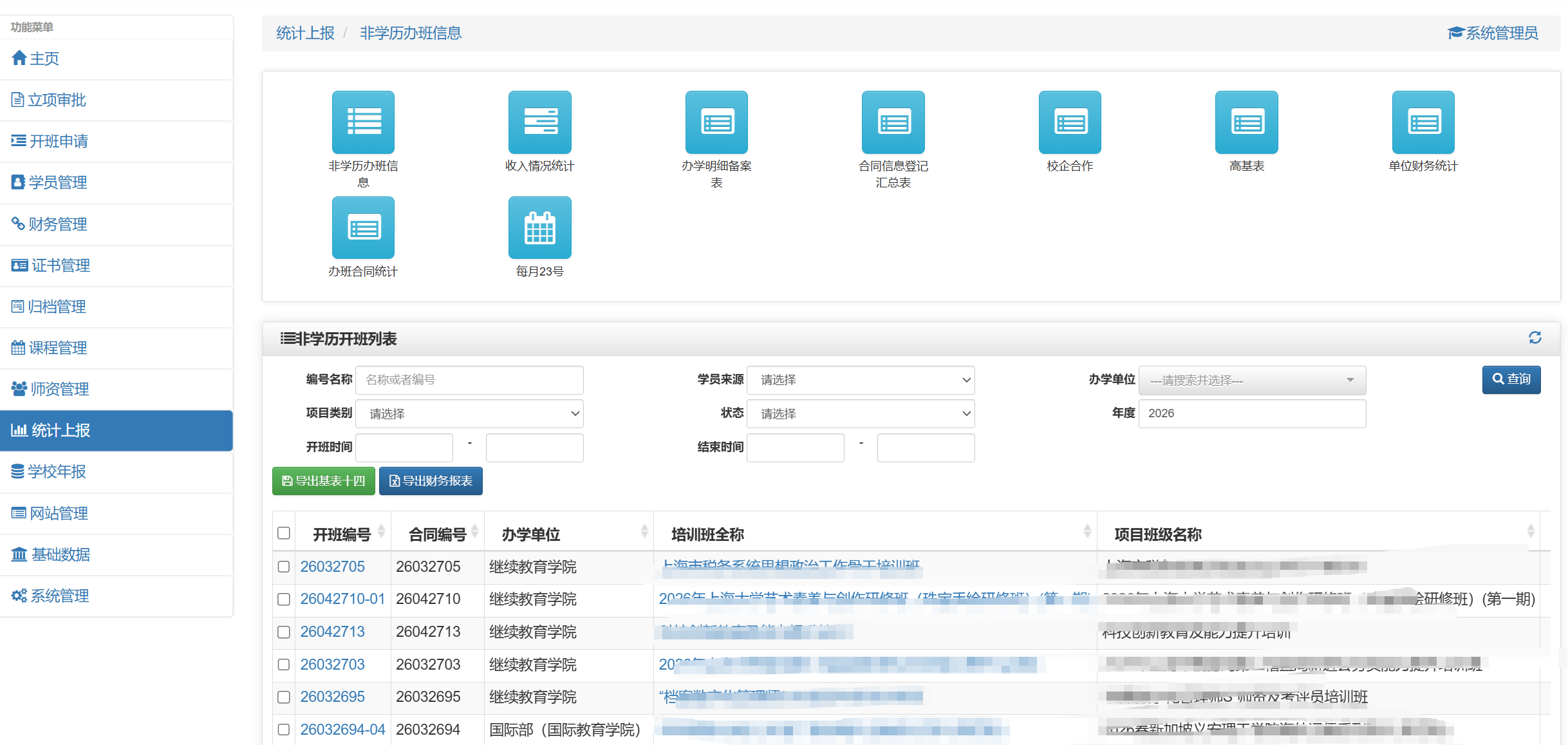Sort table by 办学单位 column arrows
1568x745 pixels.
point(644,532)
